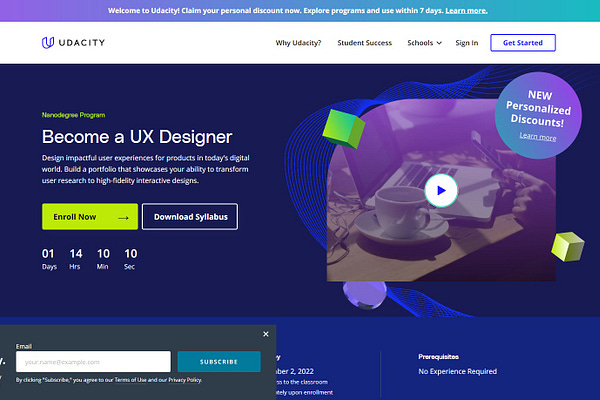Open the Student Success page
This screenshot has height=400, width=600.
365,43
